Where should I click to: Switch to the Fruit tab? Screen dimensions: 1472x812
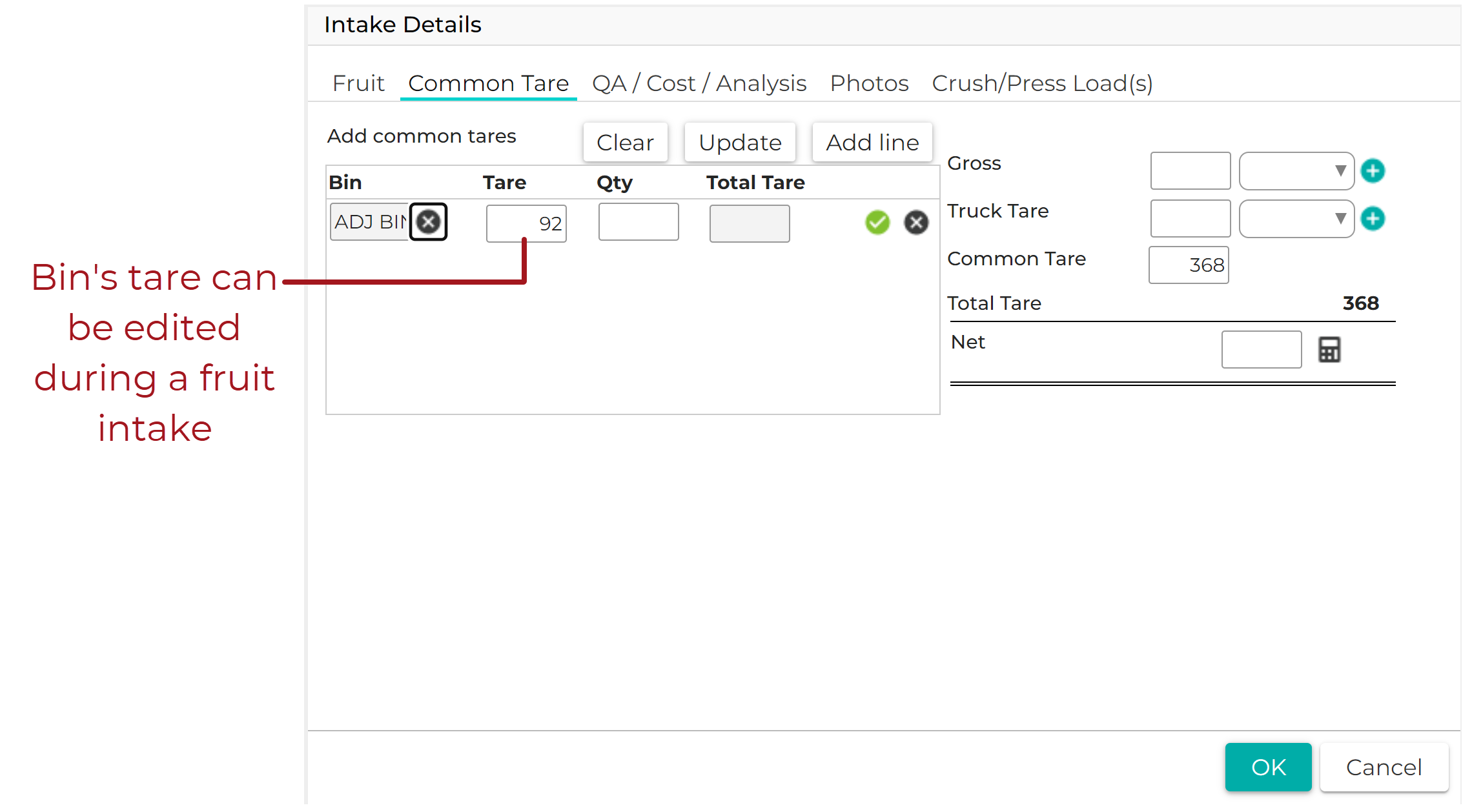358,83
